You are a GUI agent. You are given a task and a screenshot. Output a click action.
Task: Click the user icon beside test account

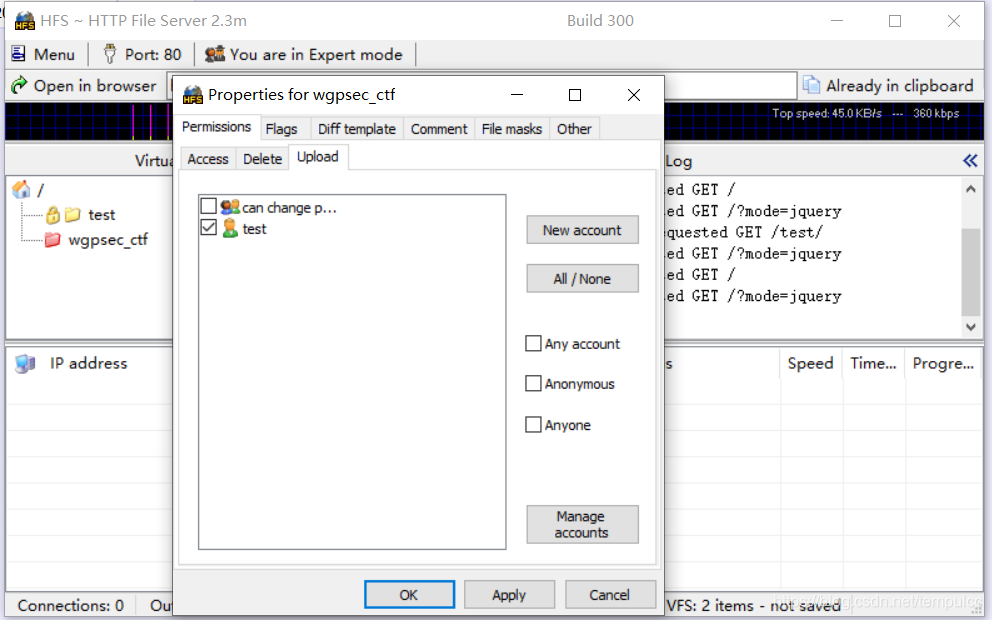[230, 228]
